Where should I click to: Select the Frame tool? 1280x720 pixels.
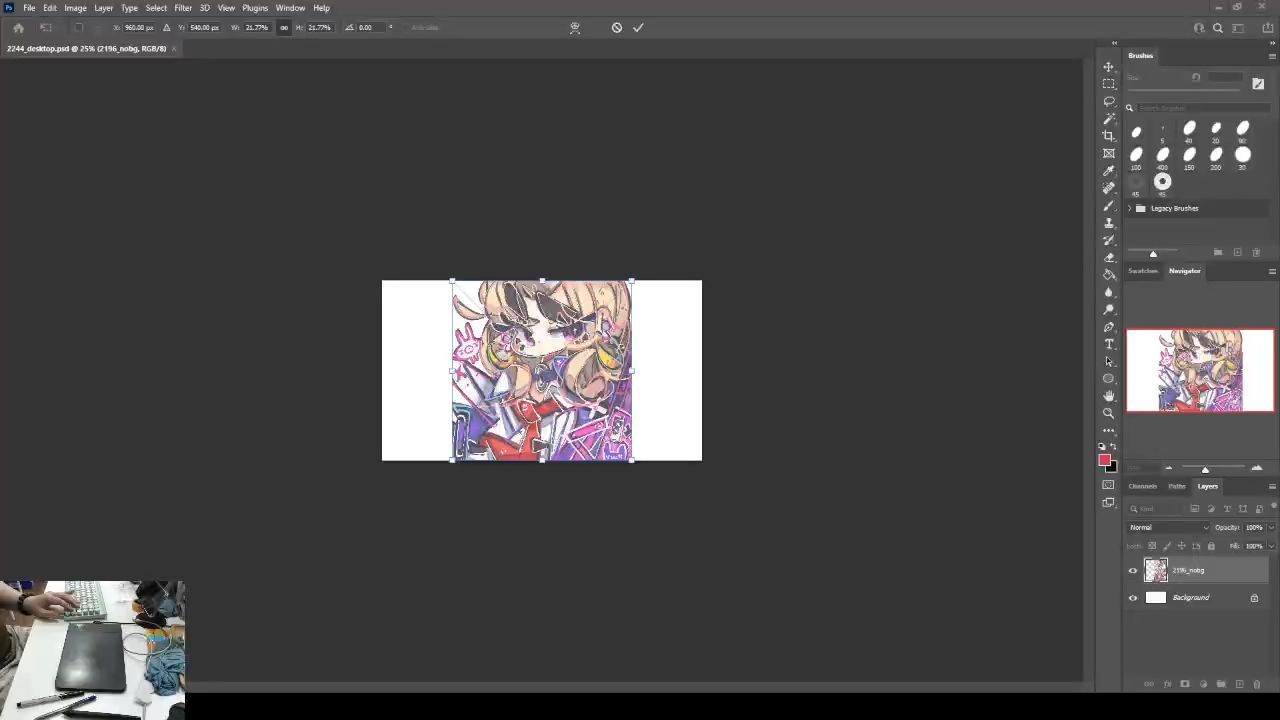pyautogui.click(x=1108, y=153)
